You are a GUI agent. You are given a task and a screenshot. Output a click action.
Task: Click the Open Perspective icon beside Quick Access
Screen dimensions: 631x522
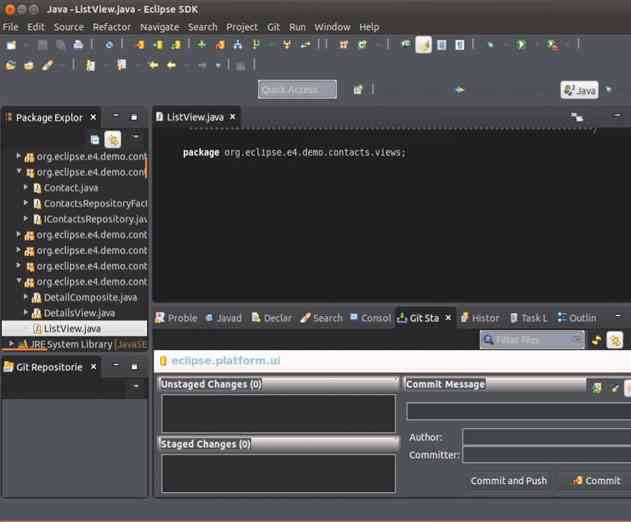(357, 90)
